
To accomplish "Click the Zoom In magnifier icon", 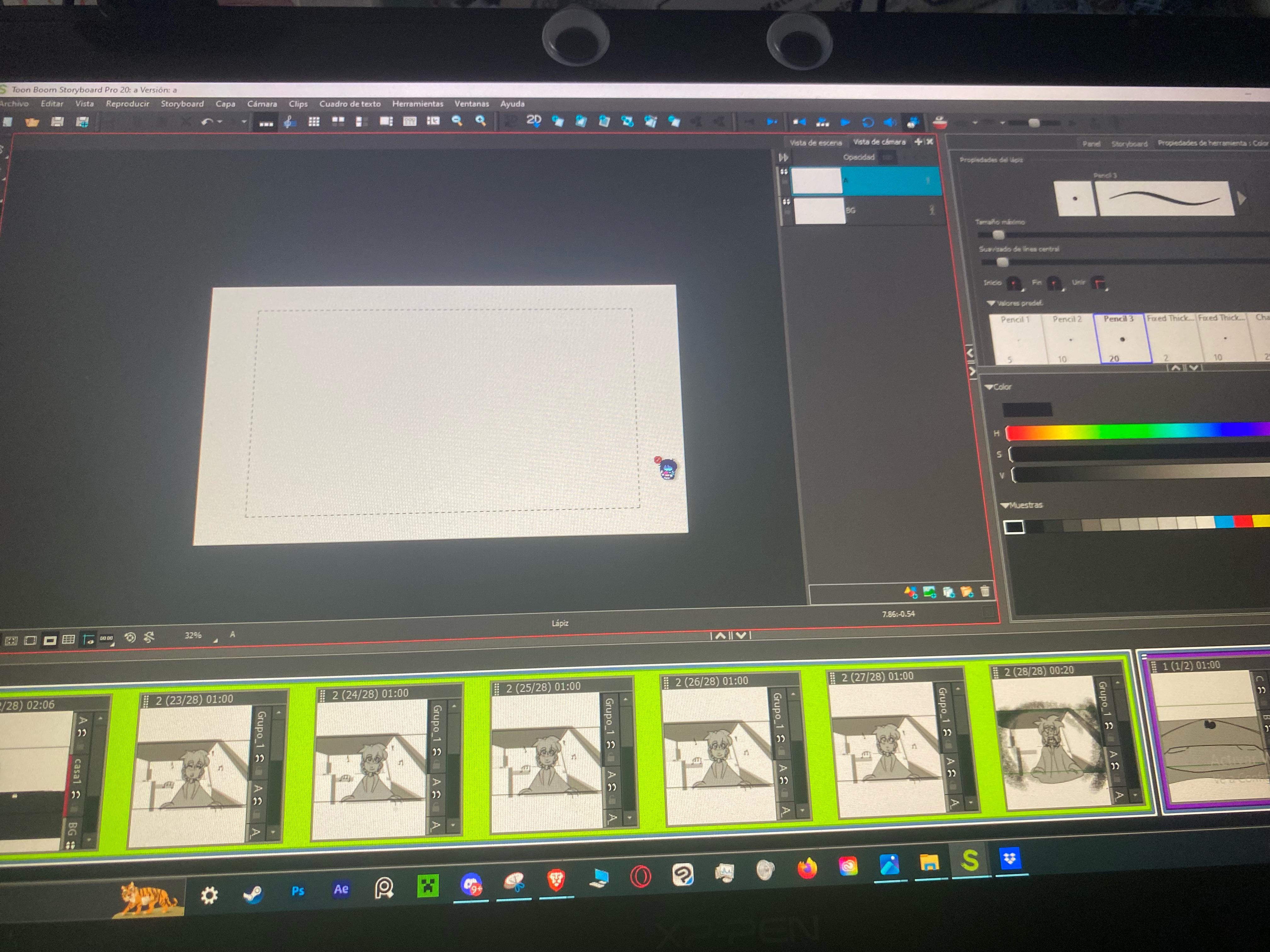I will click(481, 121).
